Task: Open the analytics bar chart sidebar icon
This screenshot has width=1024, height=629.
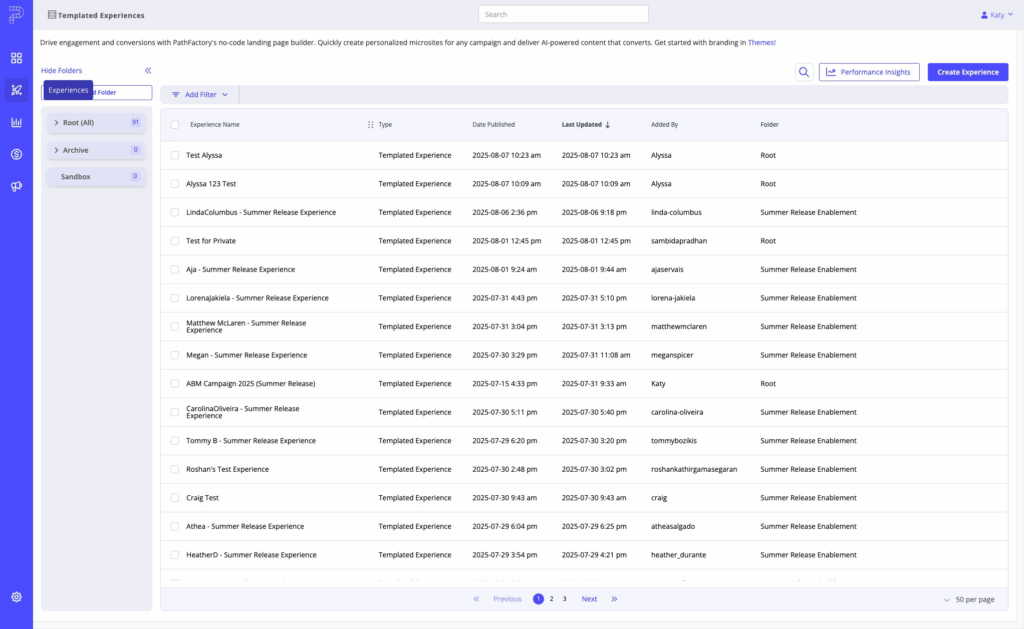Action: coord(16,122)
